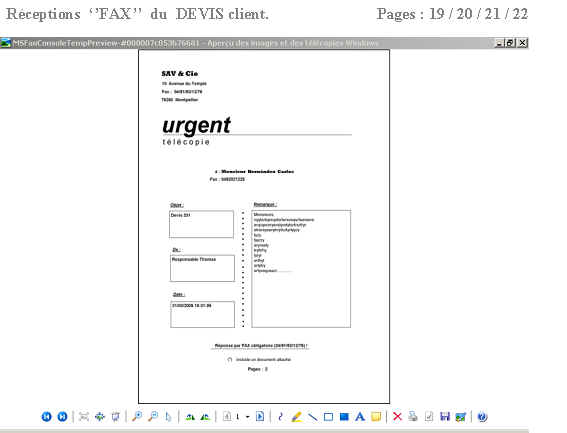The image size is (567, 433).
Task: Open the page number dropdown arrow
Action: (248, 417)
